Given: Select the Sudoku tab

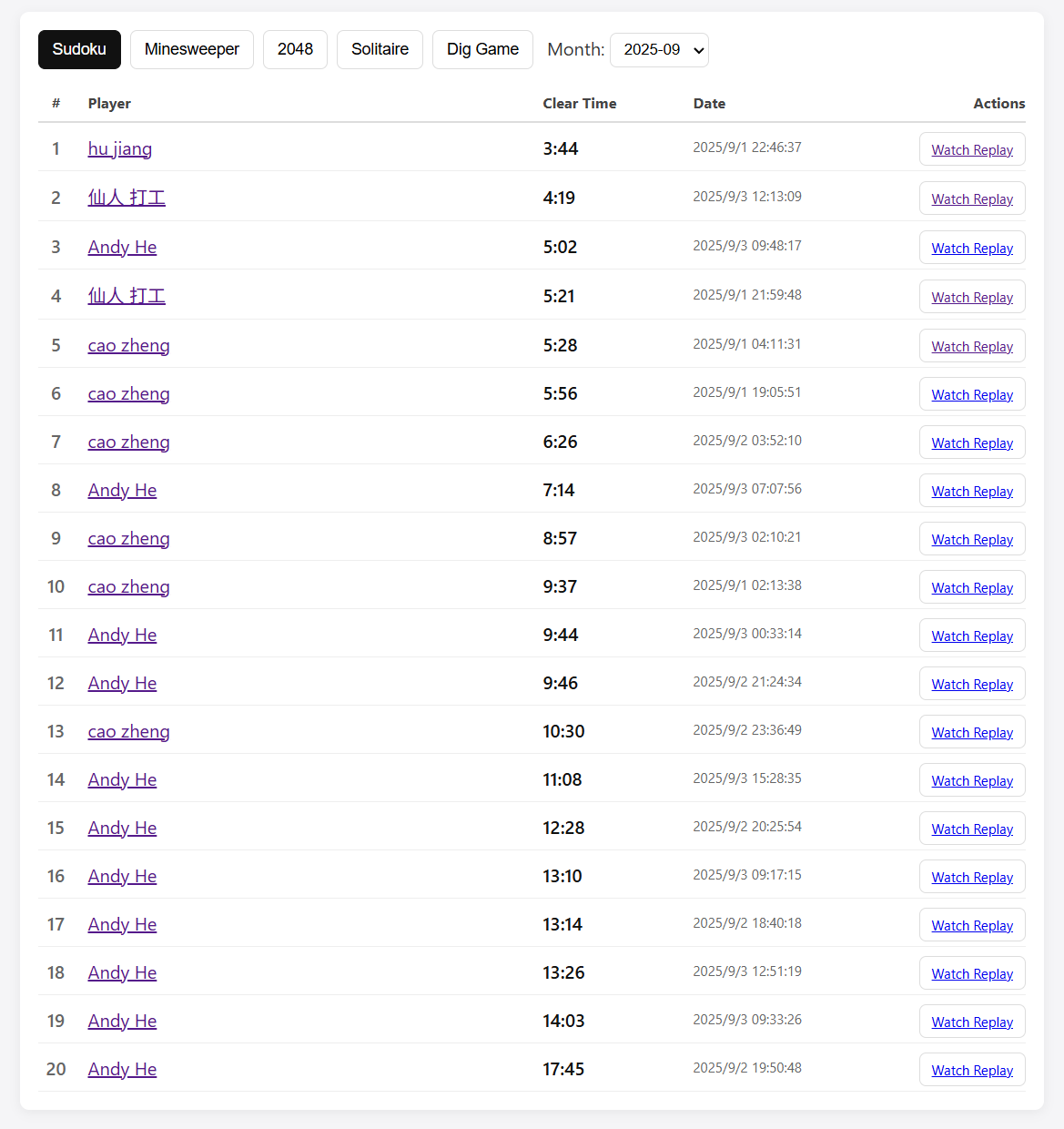Looking at the screenshot, I should 79,49.
